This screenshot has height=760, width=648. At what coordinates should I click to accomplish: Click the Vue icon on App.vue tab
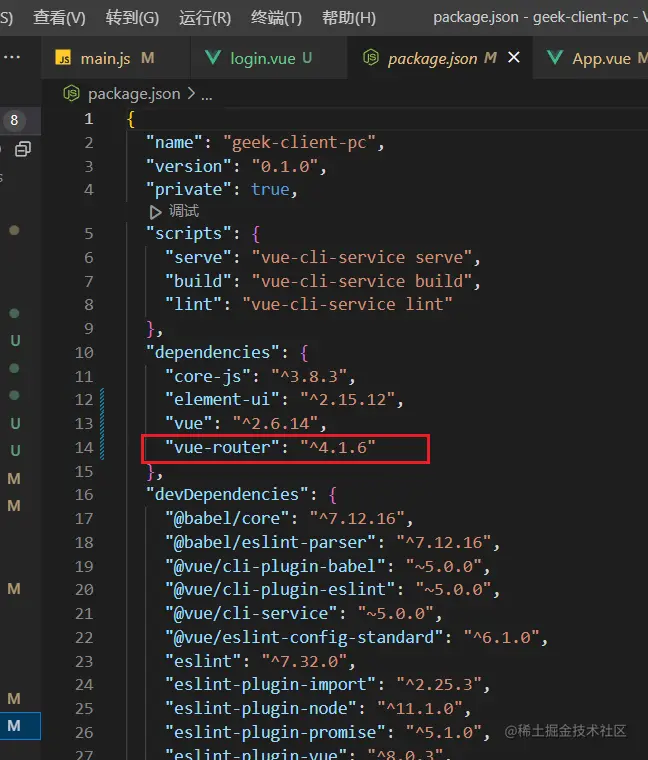[555, 58]
